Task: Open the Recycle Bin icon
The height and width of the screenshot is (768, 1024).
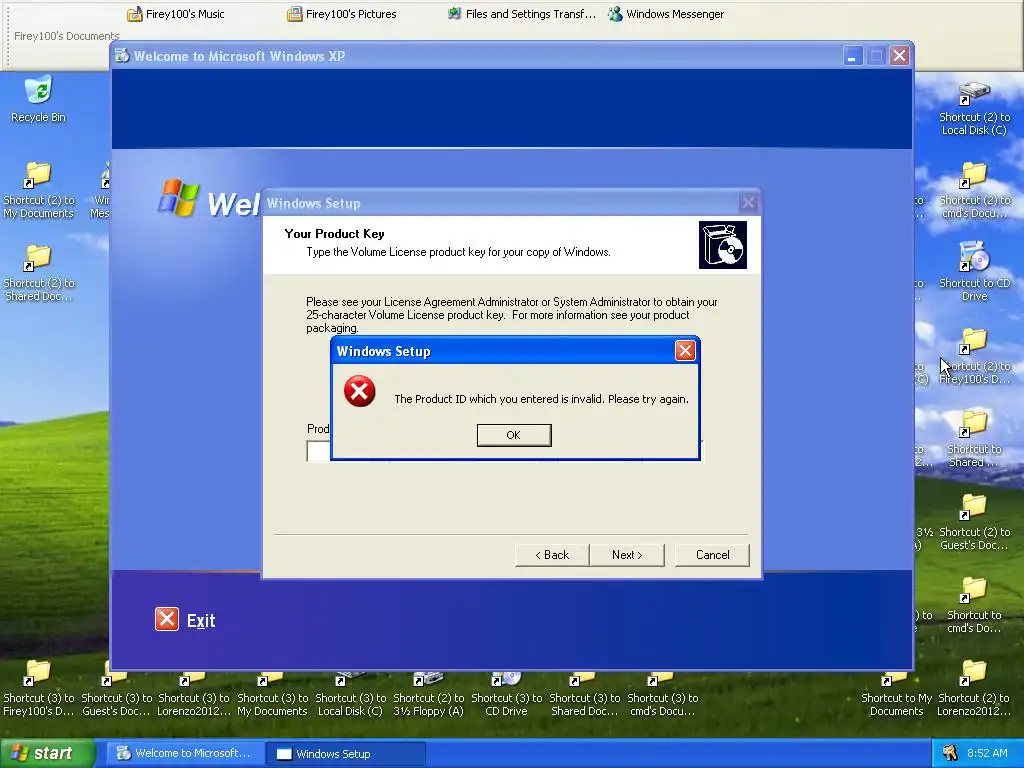Action: point(38,99)
